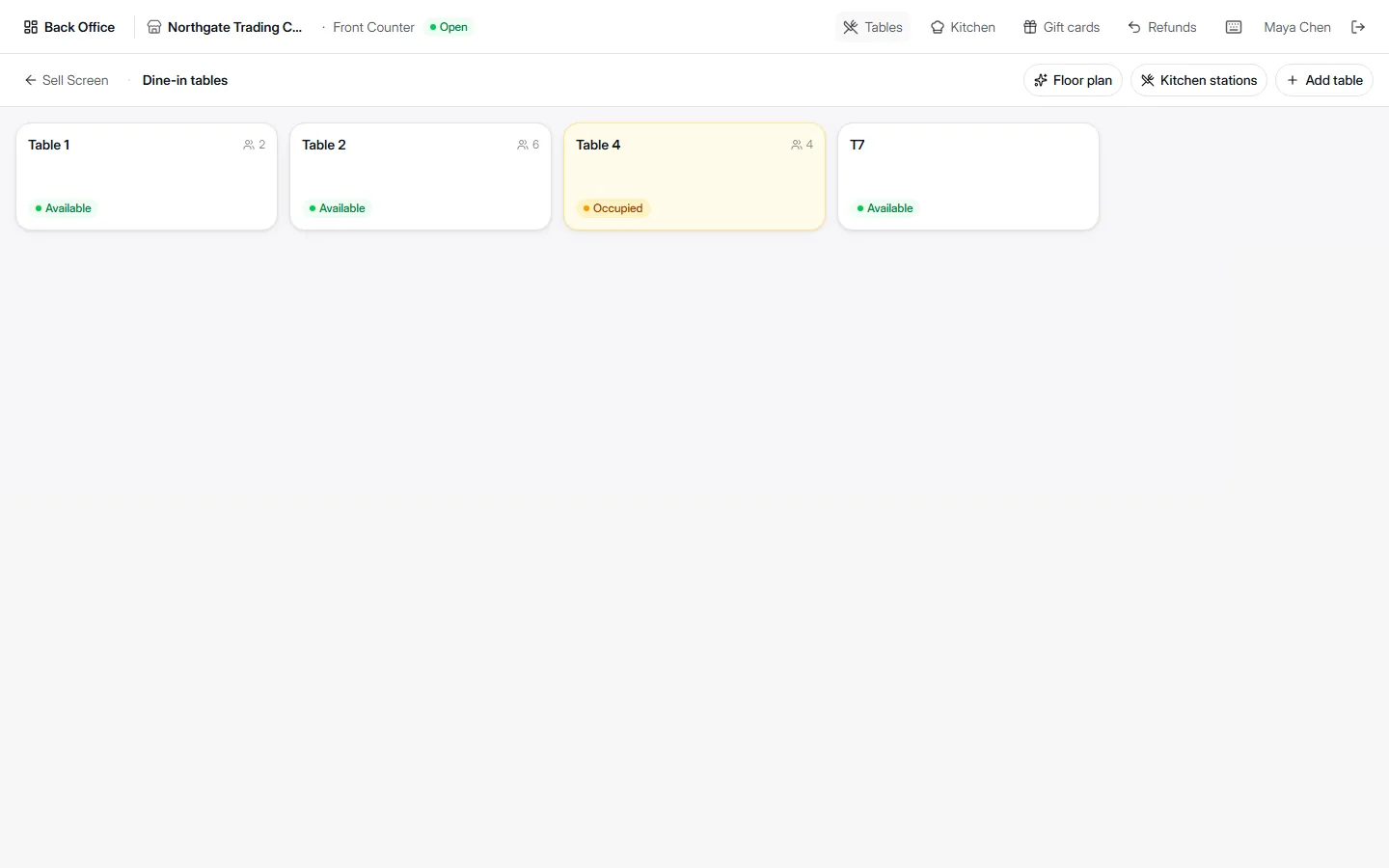This screenshot has width=1389, height=868.
Task: Click the guests icon on Table 1
Action: [249, 145]
